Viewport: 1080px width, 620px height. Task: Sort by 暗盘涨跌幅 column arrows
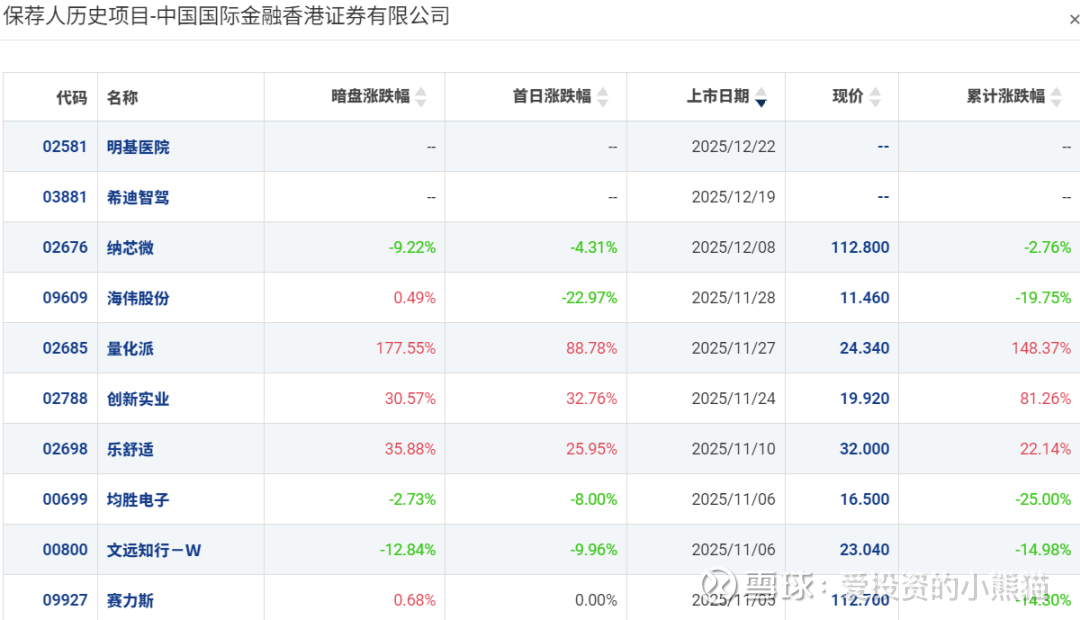click(421, 97)
